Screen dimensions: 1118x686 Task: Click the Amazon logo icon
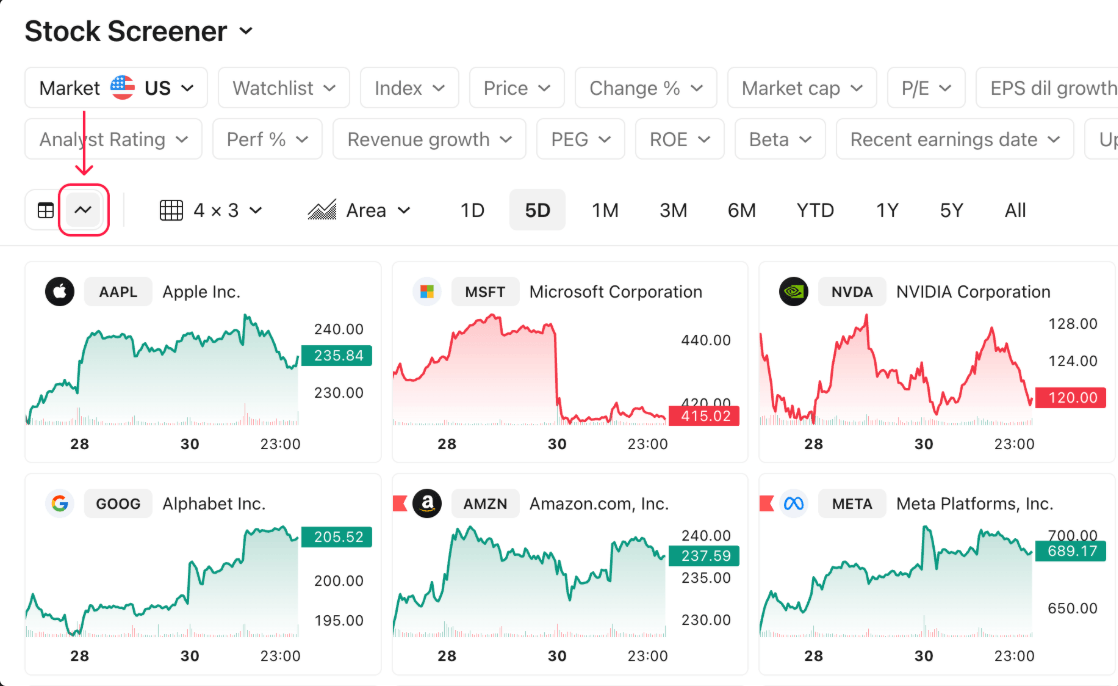tap(427, 503)
